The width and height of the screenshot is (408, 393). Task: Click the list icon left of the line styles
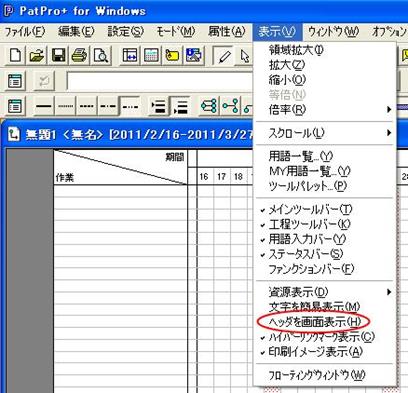click(x=15, y=106)
